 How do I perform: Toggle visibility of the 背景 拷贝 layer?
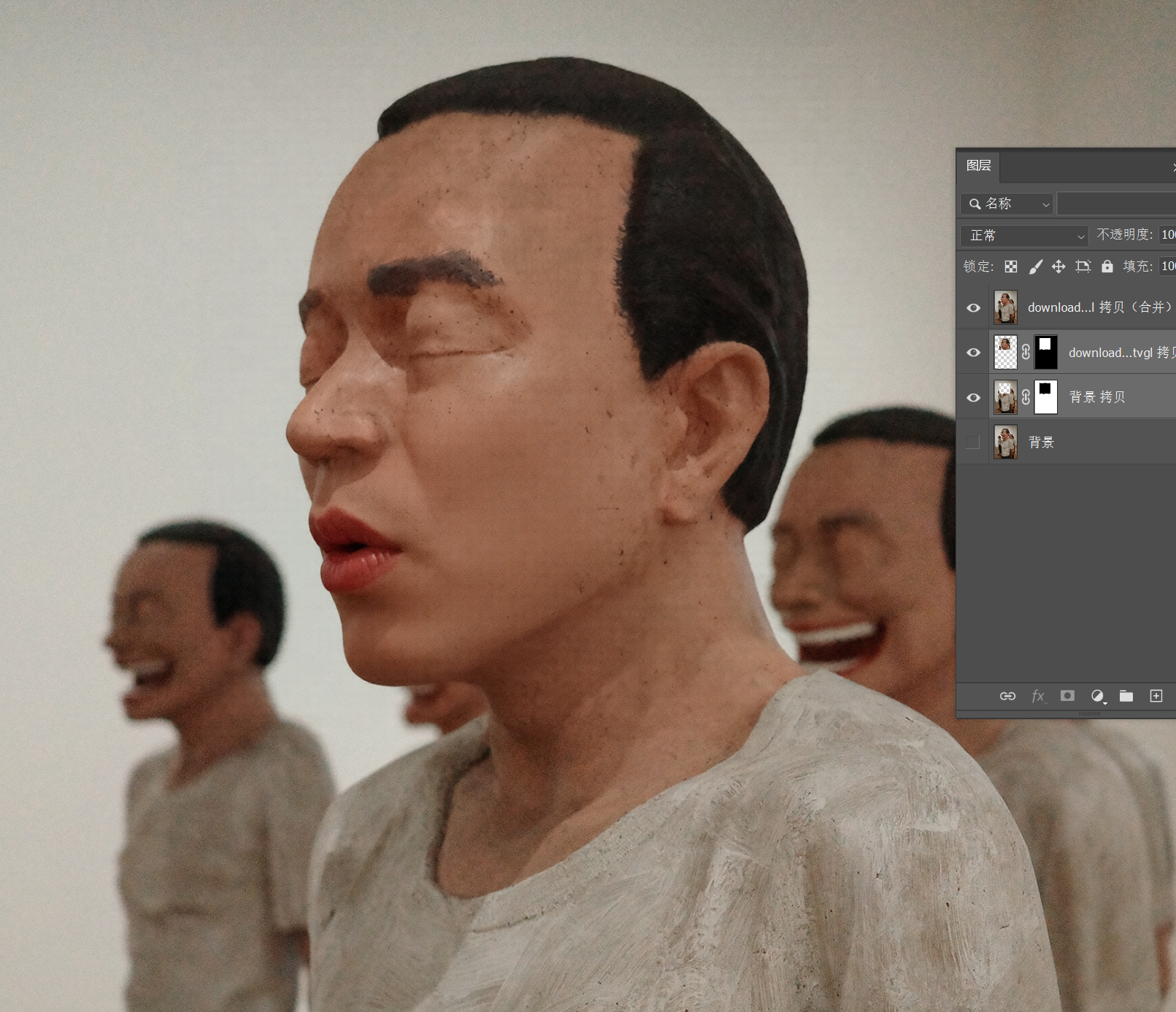[x=973, y=398]
